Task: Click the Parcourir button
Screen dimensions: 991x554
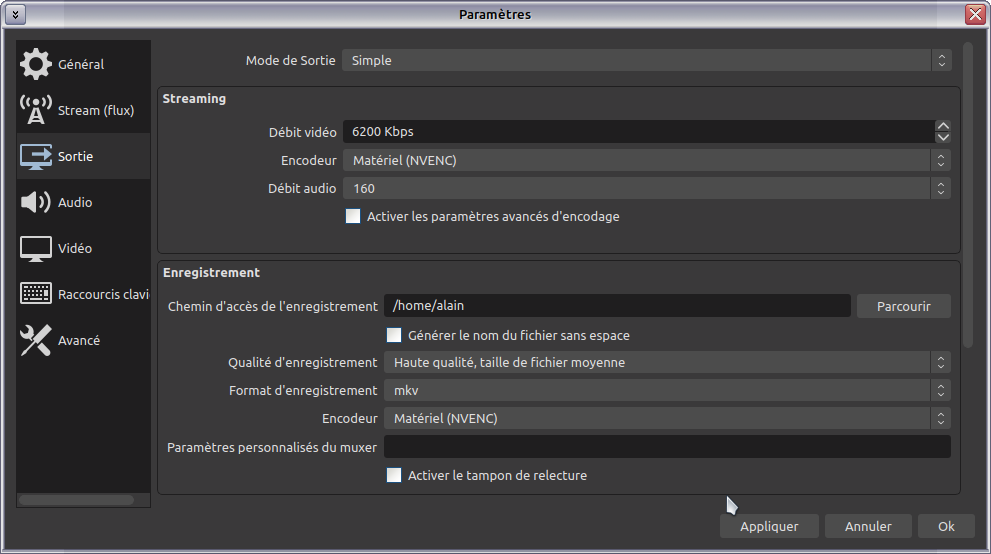Action: pyautogui.click(x=903, y=306)
